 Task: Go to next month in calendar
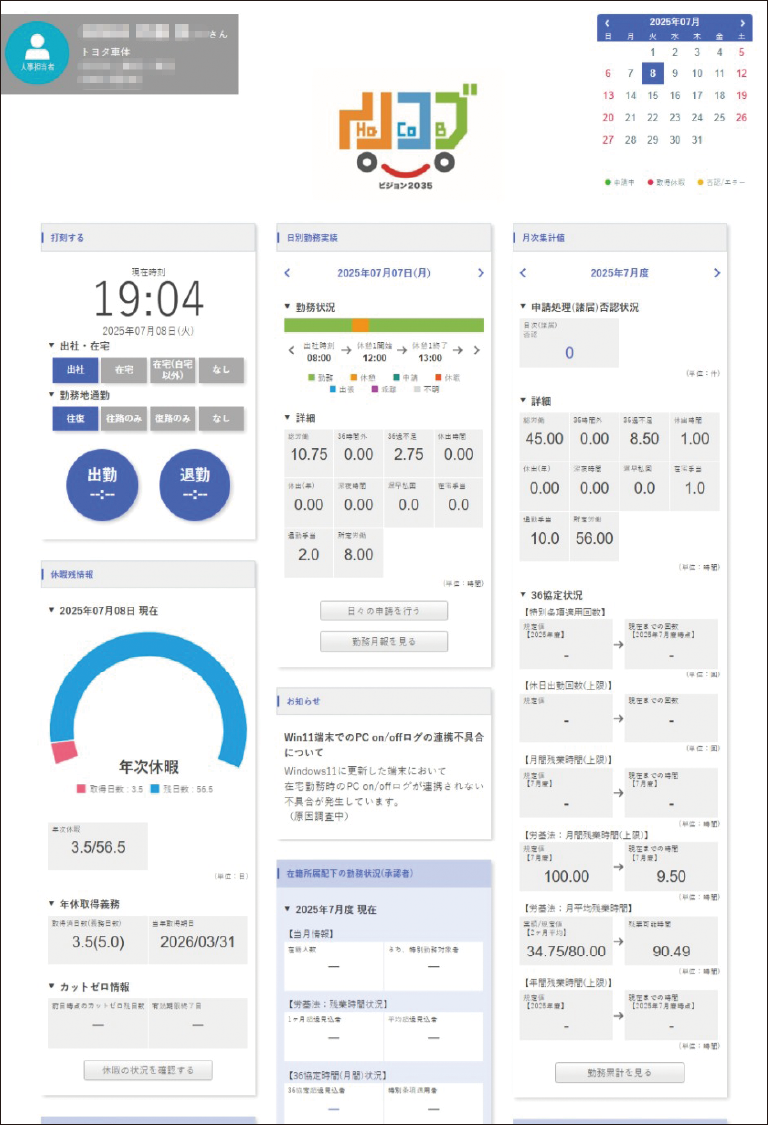(x=742, y=23)
